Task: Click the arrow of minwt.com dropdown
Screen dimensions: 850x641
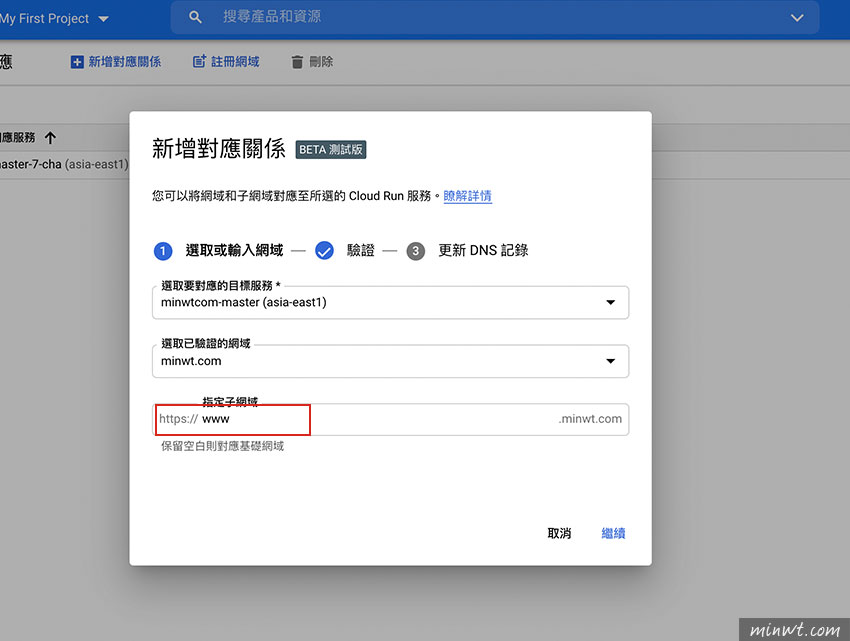Action: (610, 361)
